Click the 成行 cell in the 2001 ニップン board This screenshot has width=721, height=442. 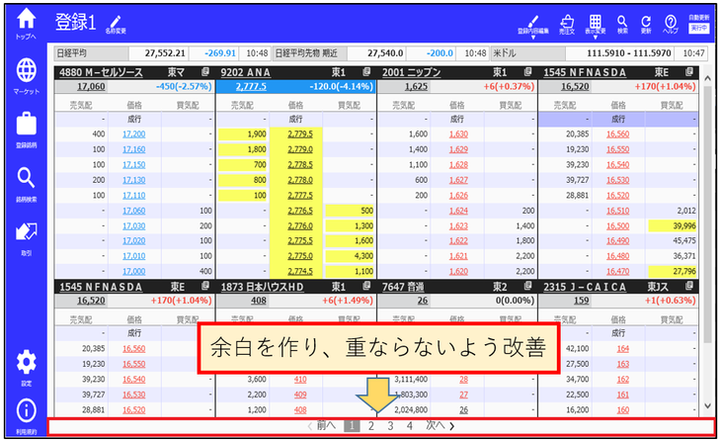457,119
